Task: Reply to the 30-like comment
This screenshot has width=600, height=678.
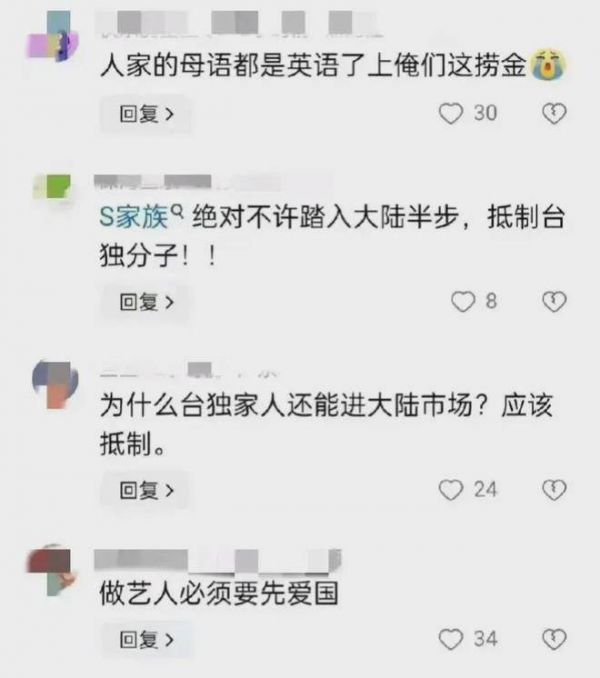Action: pos(146,114)
